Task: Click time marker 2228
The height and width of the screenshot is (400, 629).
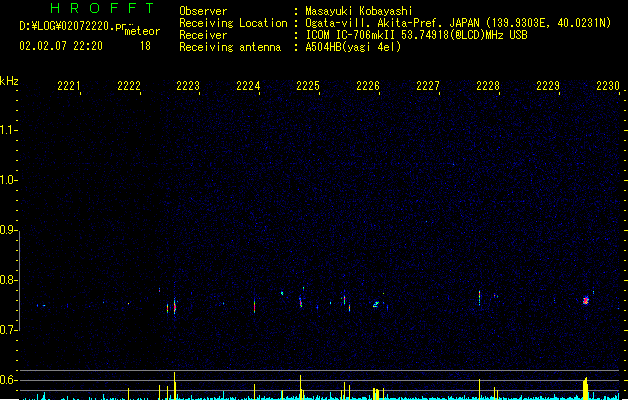Action: pyautogui.click(x=488, y=86)
